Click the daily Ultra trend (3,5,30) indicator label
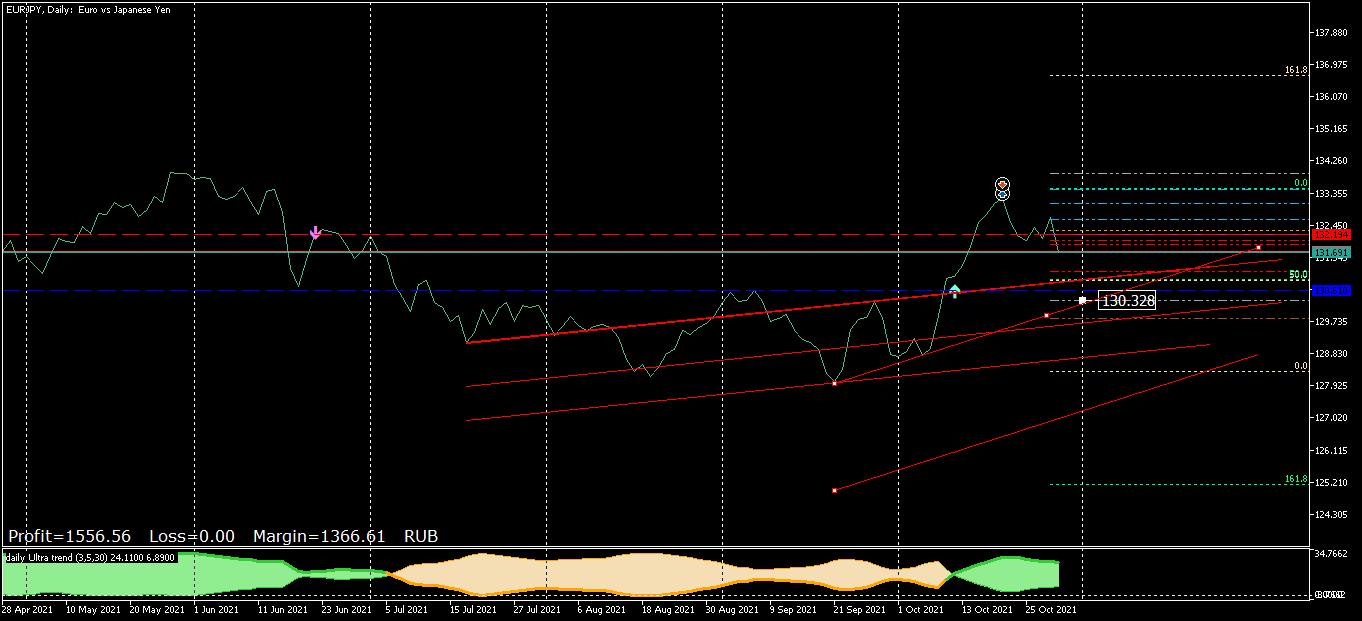Viewport: 1362px width, 621px height. pos(91,557)
